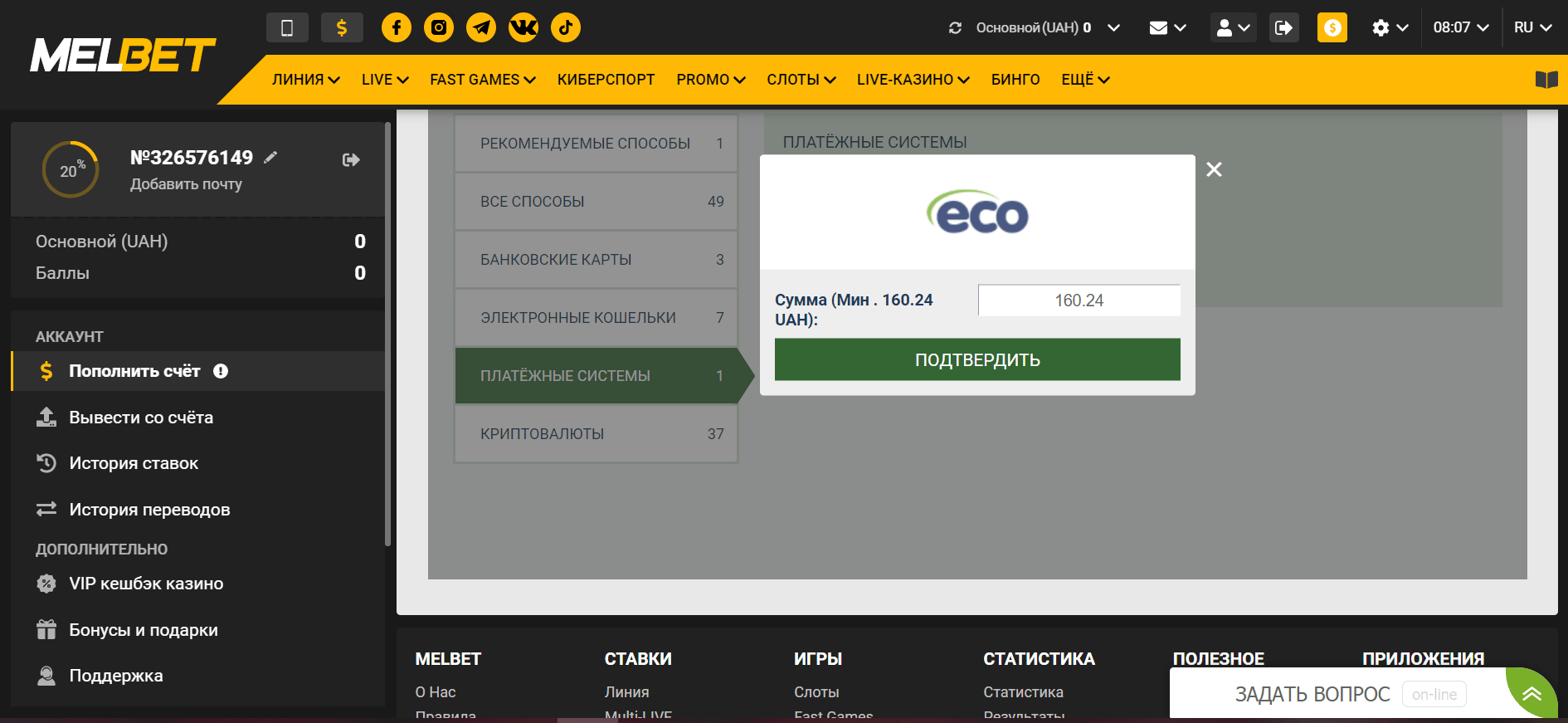Screen dimensions: 1568x723
Task: Open the VK social link
Action: tap(523, 27)
